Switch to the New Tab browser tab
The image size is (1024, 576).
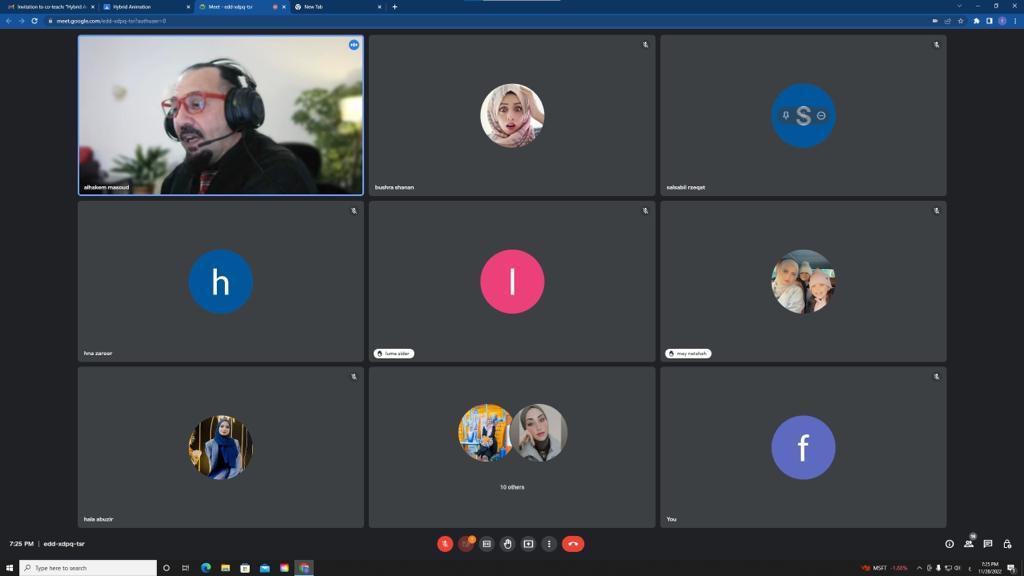pyautogui.click(x=335, y=7)
